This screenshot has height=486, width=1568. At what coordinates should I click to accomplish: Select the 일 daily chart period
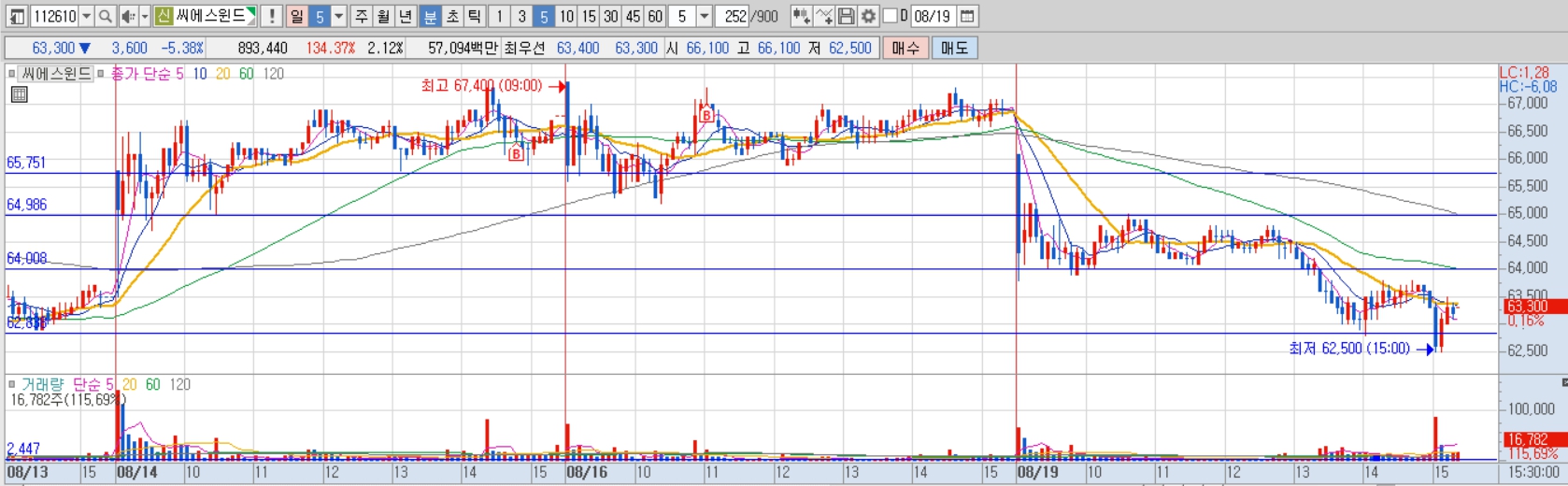pyautogui.click(x=297, y=16)
